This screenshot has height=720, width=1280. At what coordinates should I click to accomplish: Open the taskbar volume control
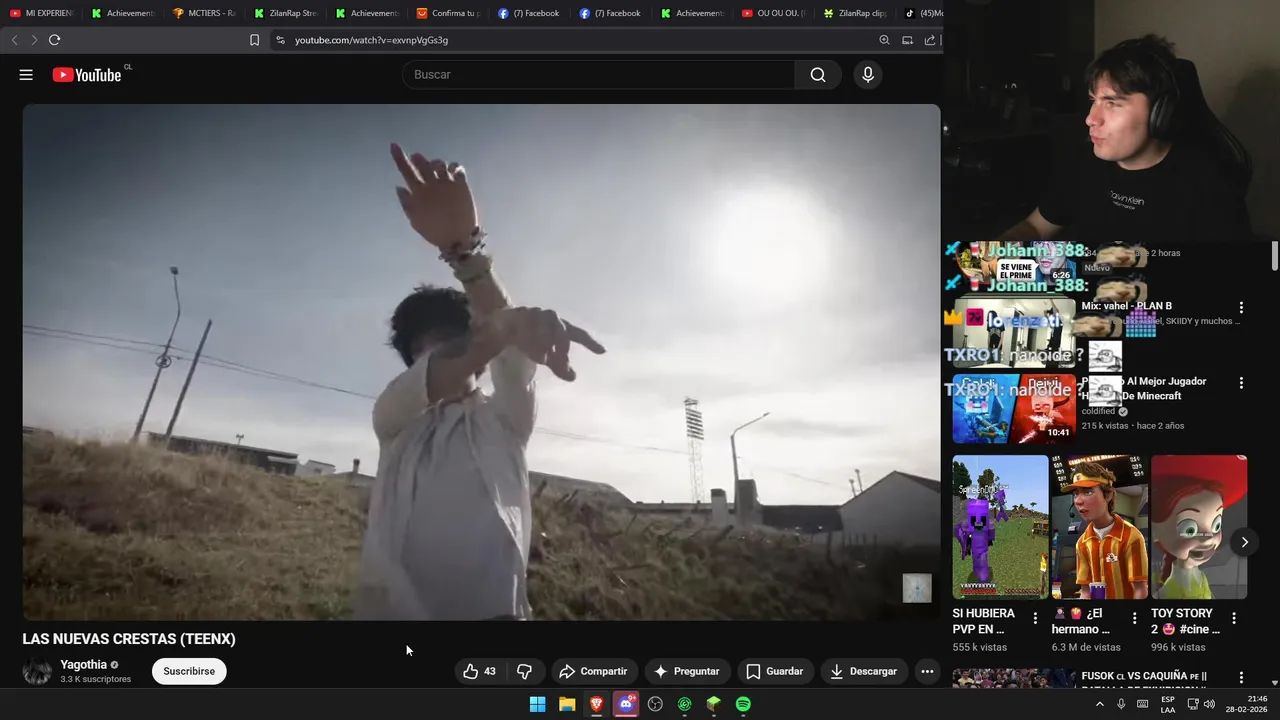1209,704
